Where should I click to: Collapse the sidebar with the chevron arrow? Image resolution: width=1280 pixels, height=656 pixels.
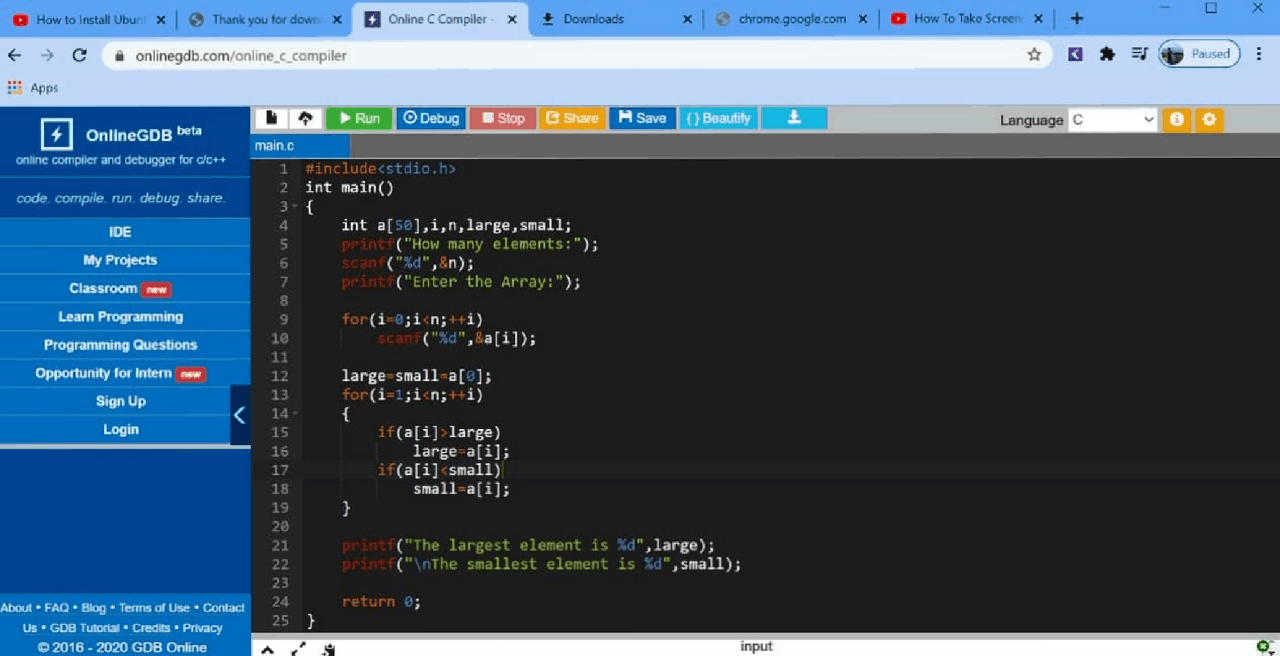[x=239, y=414]
